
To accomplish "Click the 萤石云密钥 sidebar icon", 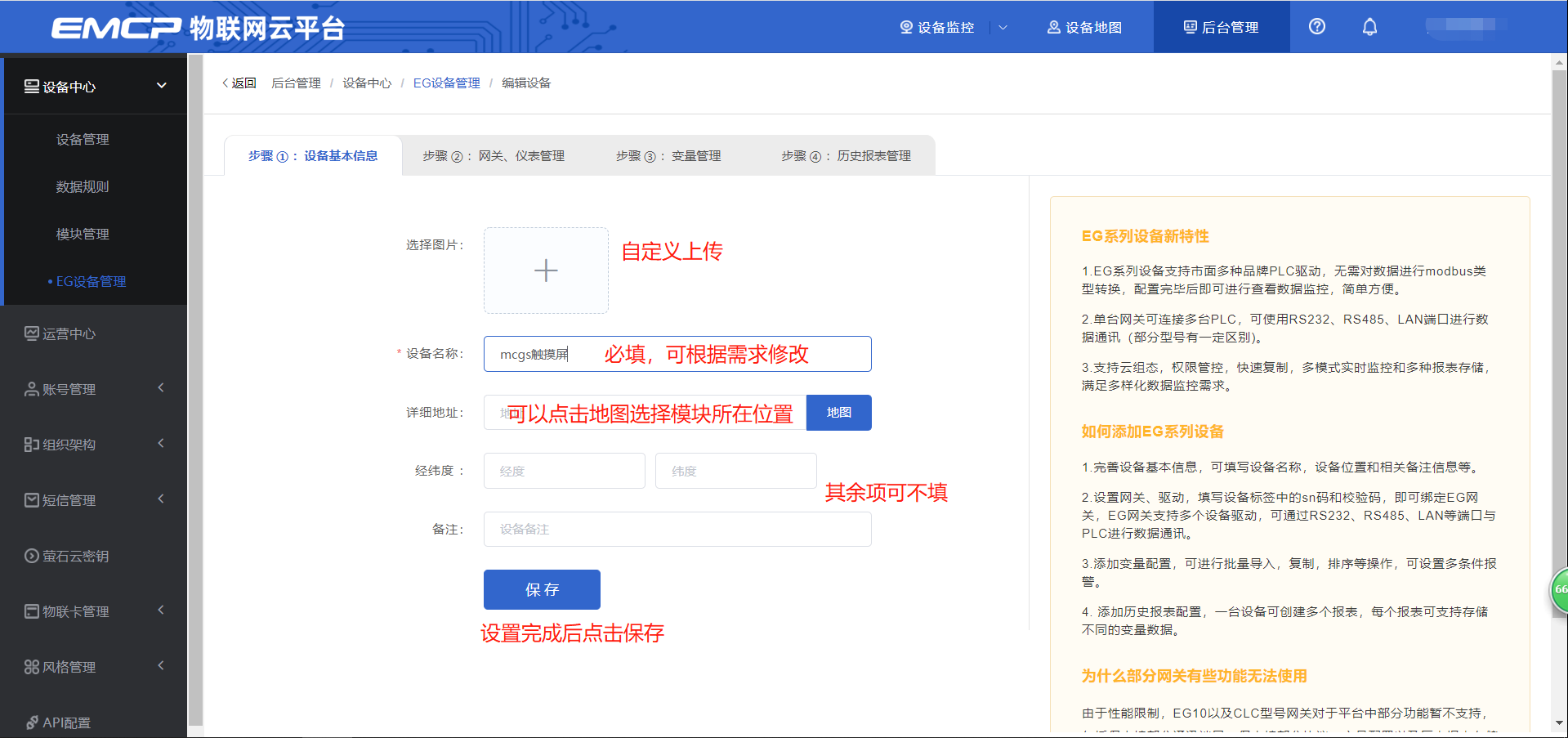I will (31, 556).
